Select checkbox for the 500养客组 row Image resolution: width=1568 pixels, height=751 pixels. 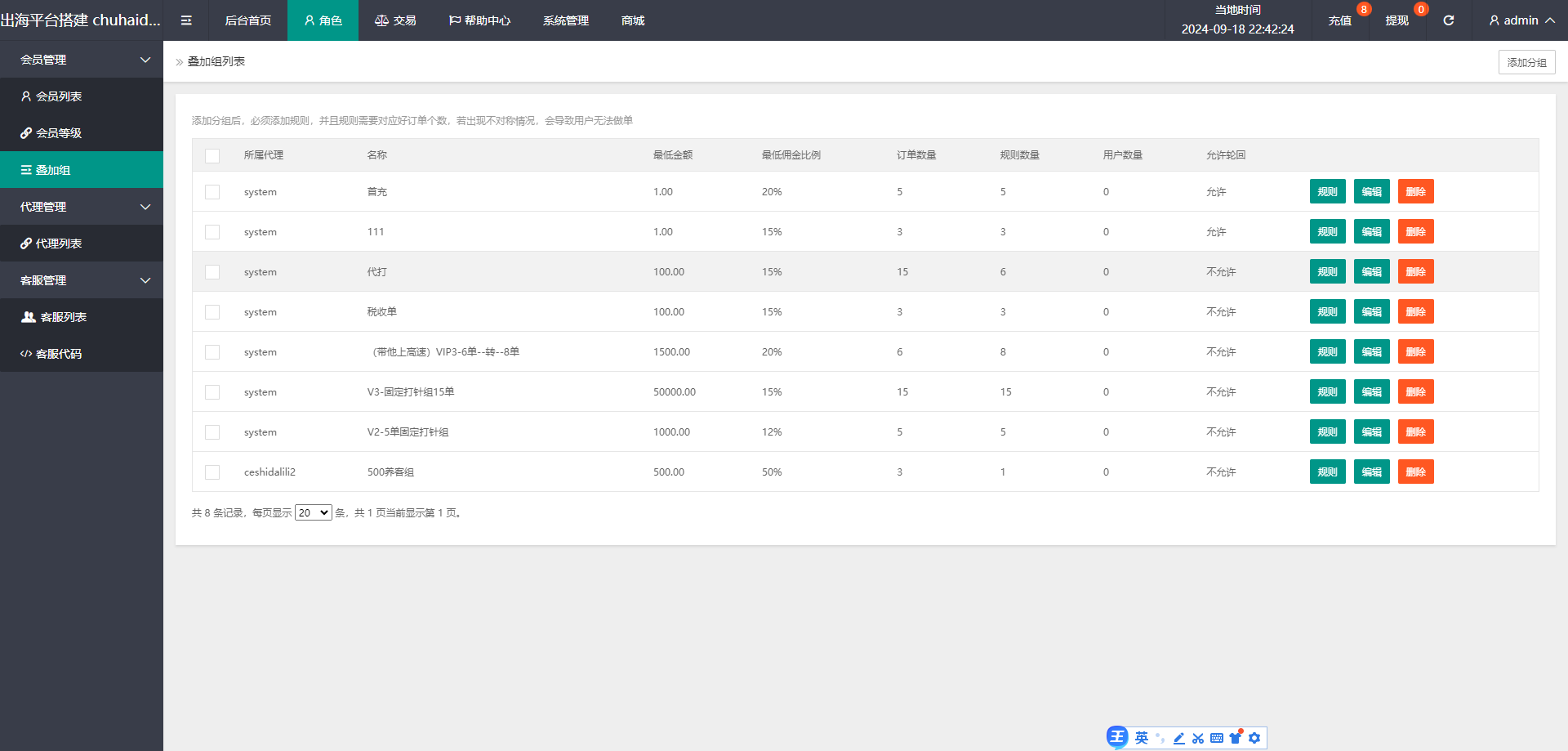(x=212, y=472)
